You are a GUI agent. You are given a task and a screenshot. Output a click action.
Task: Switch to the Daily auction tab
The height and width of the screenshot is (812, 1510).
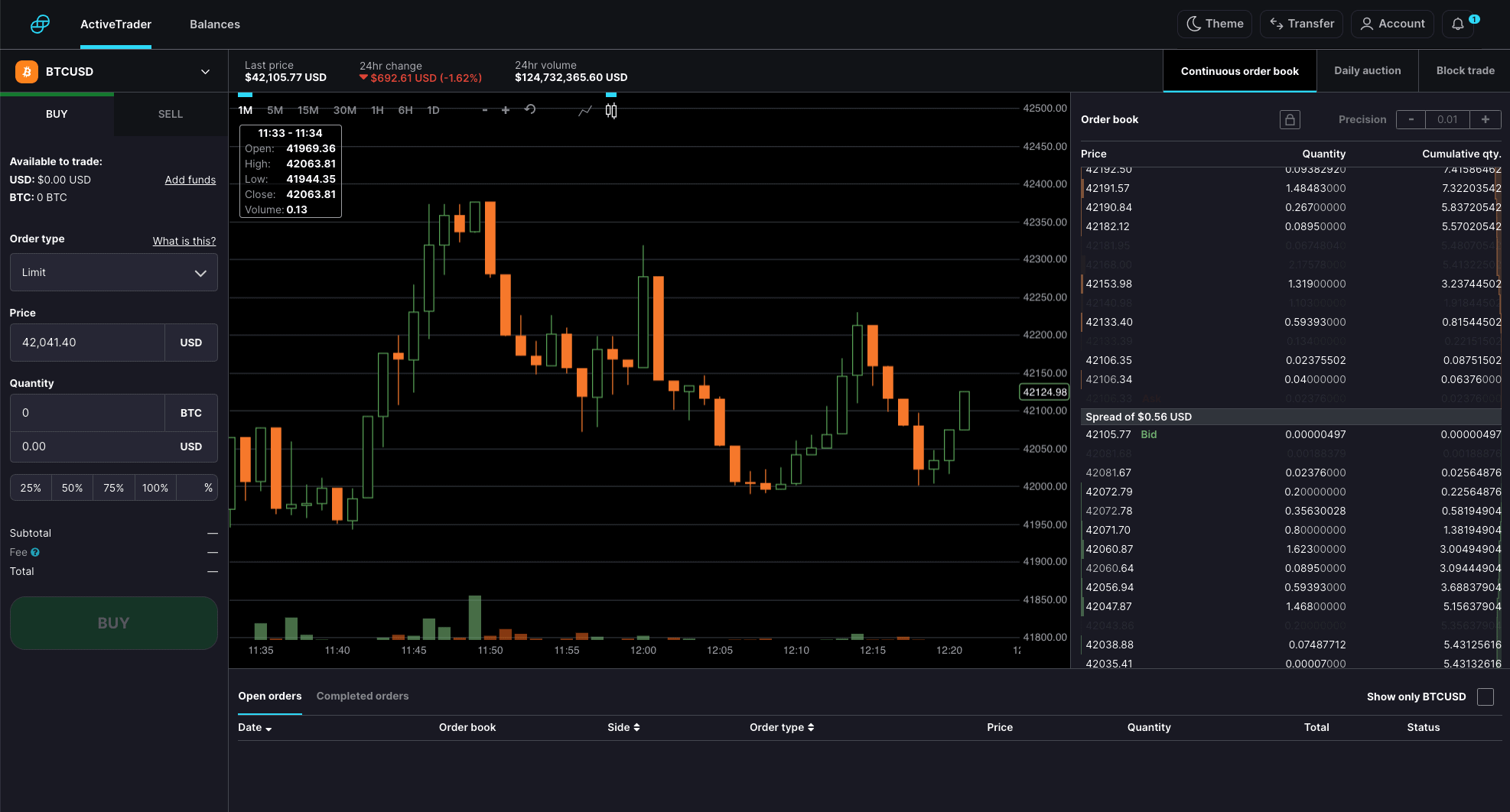click(x=1367, y=70)
